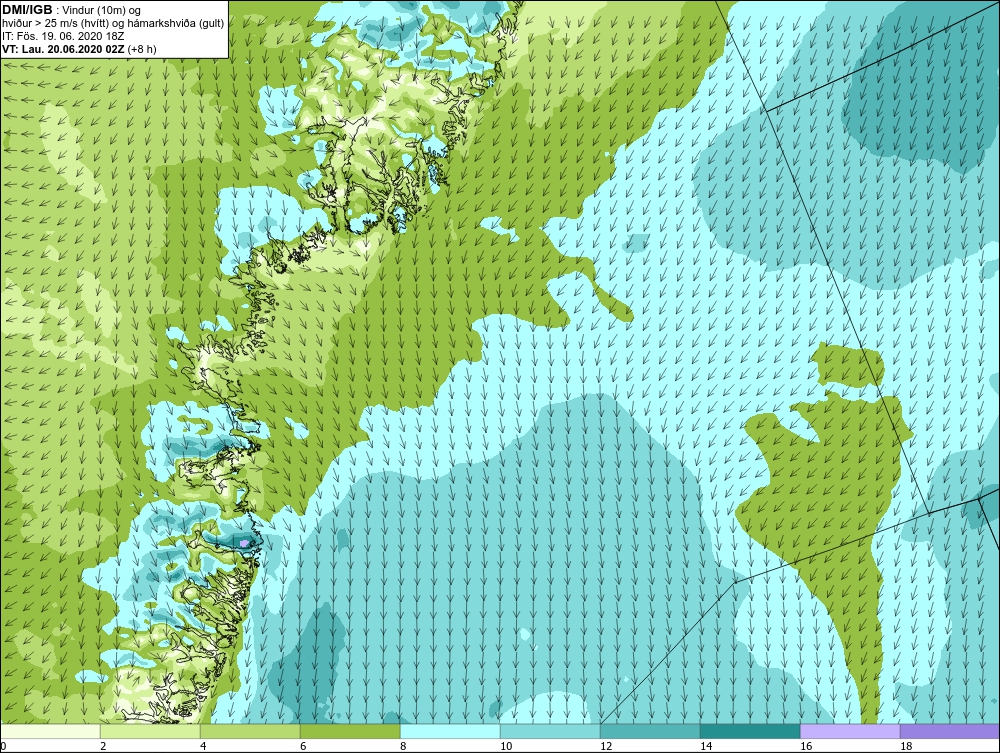Screen dimensions: 1000x753
Task: Click the 2–4 m/s light green swatch
Action: coord(151,731)
